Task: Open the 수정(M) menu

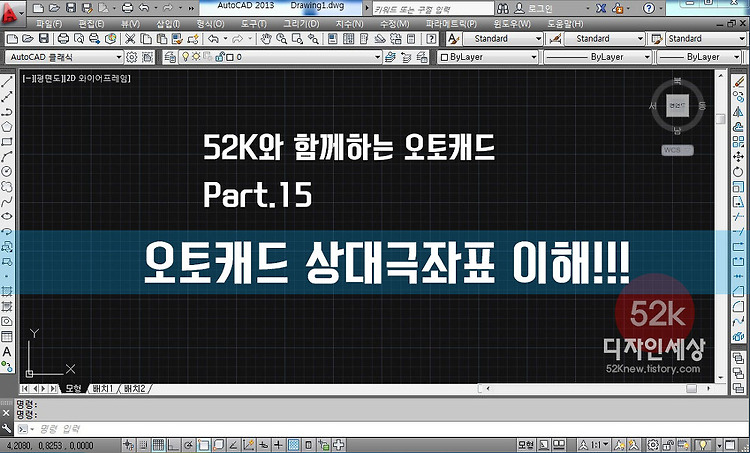Action: point(395,24)
